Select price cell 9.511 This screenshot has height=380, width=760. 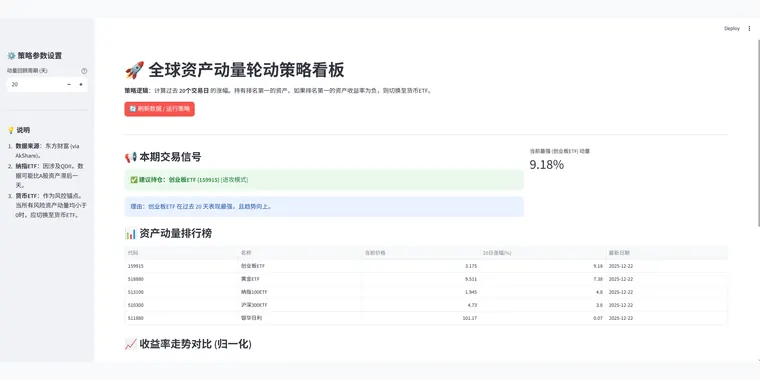pyautogui.click(x=421, y=279)
